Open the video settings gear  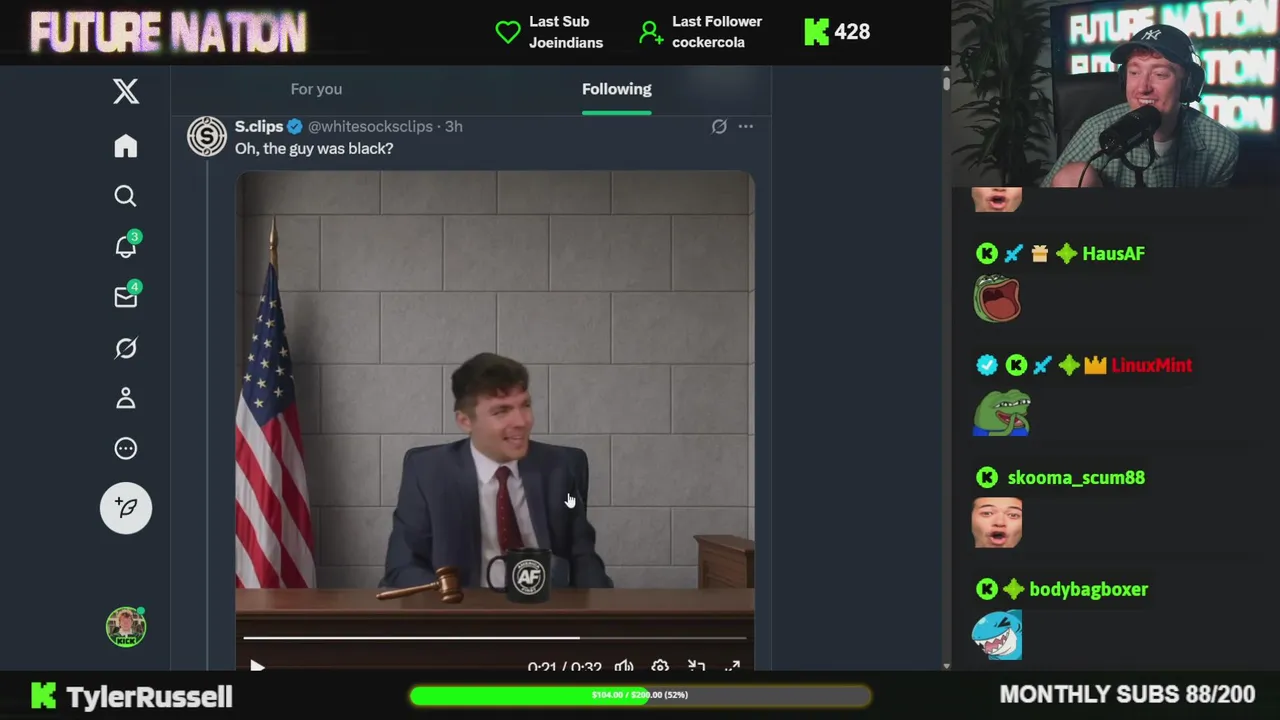[660, 666]
